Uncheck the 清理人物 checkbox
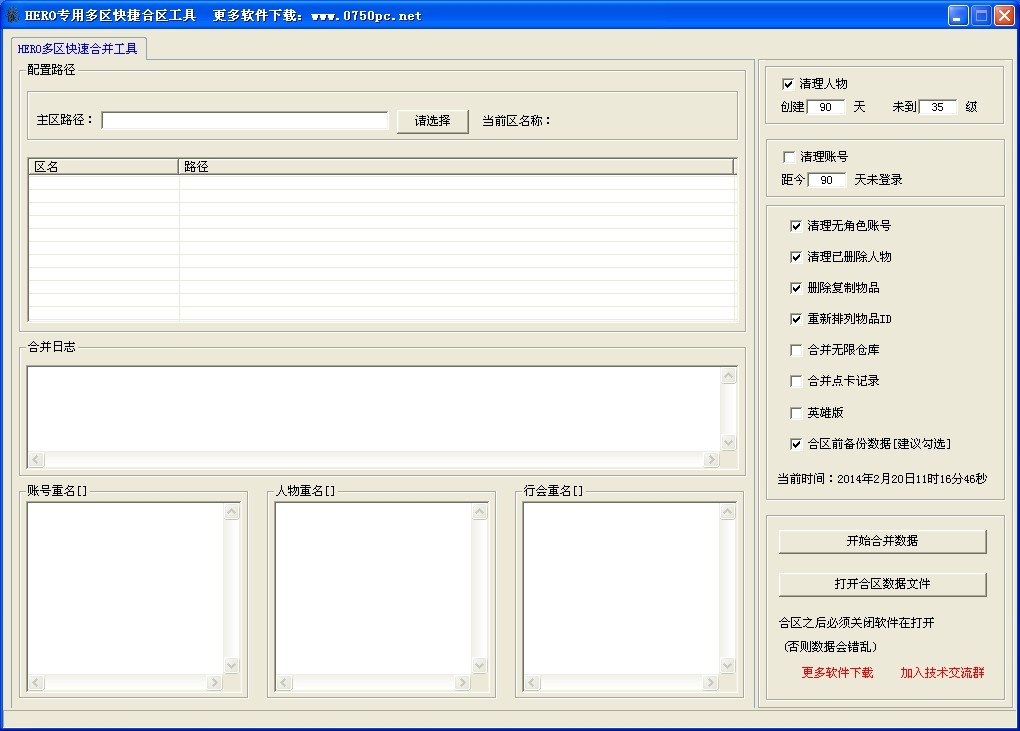 click(788, 84)
